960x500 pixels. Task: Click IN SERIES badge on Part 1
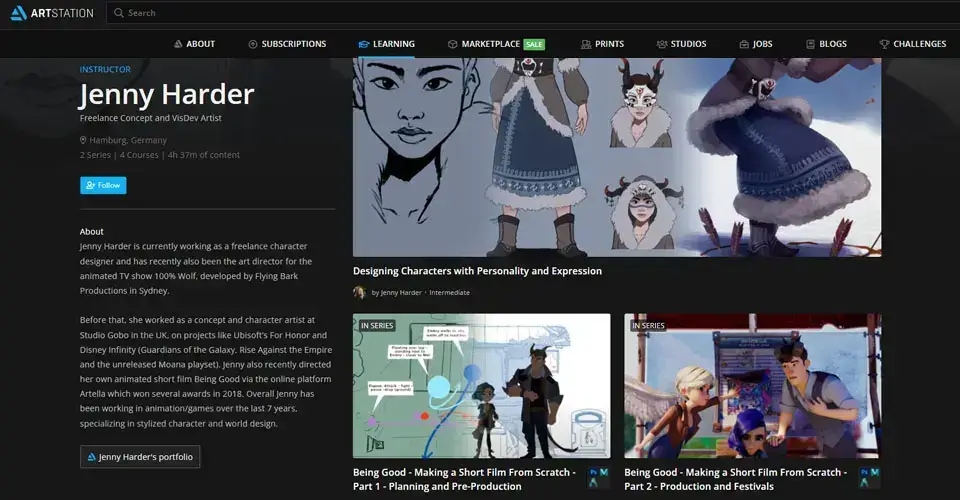tap(377, 326)
